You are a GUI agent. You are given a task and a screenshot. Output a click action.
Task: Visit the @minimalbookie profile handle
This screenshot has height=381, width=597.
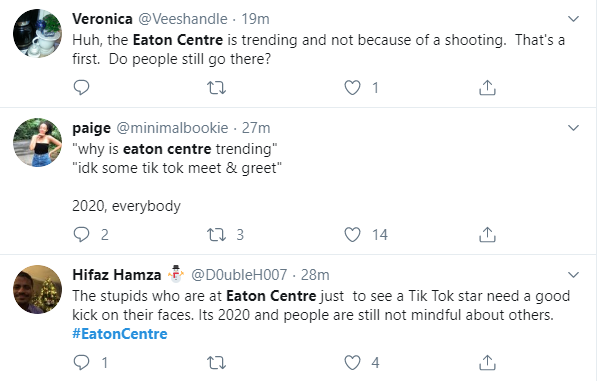[172, 128]
